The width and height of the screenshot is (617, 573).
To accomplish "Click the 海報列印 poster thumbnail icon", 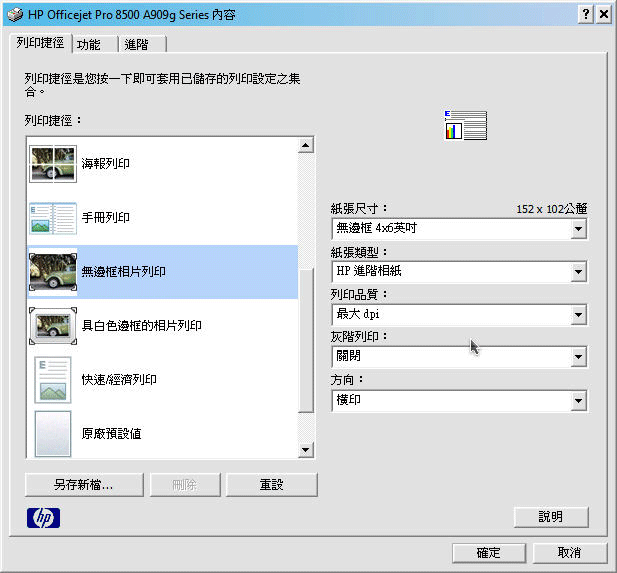I will pyautogui.click(x=53, y=164).
